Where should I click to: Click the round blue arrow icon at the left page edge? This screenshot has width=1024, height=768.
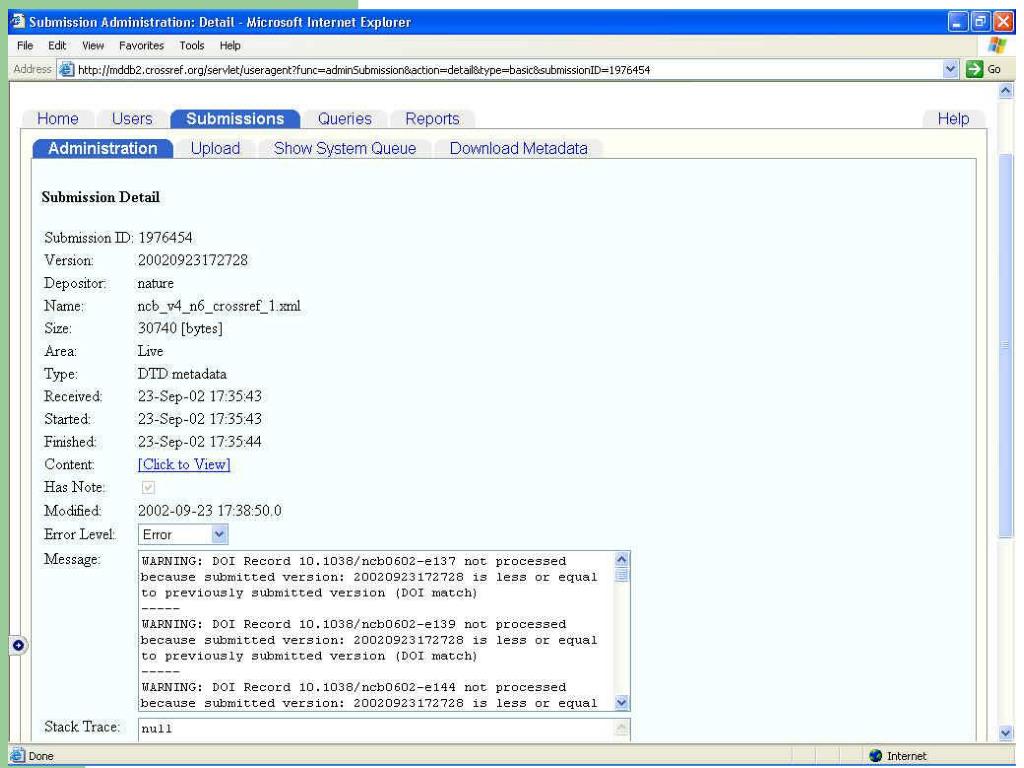pyautogui.click(x=18, y=645)
